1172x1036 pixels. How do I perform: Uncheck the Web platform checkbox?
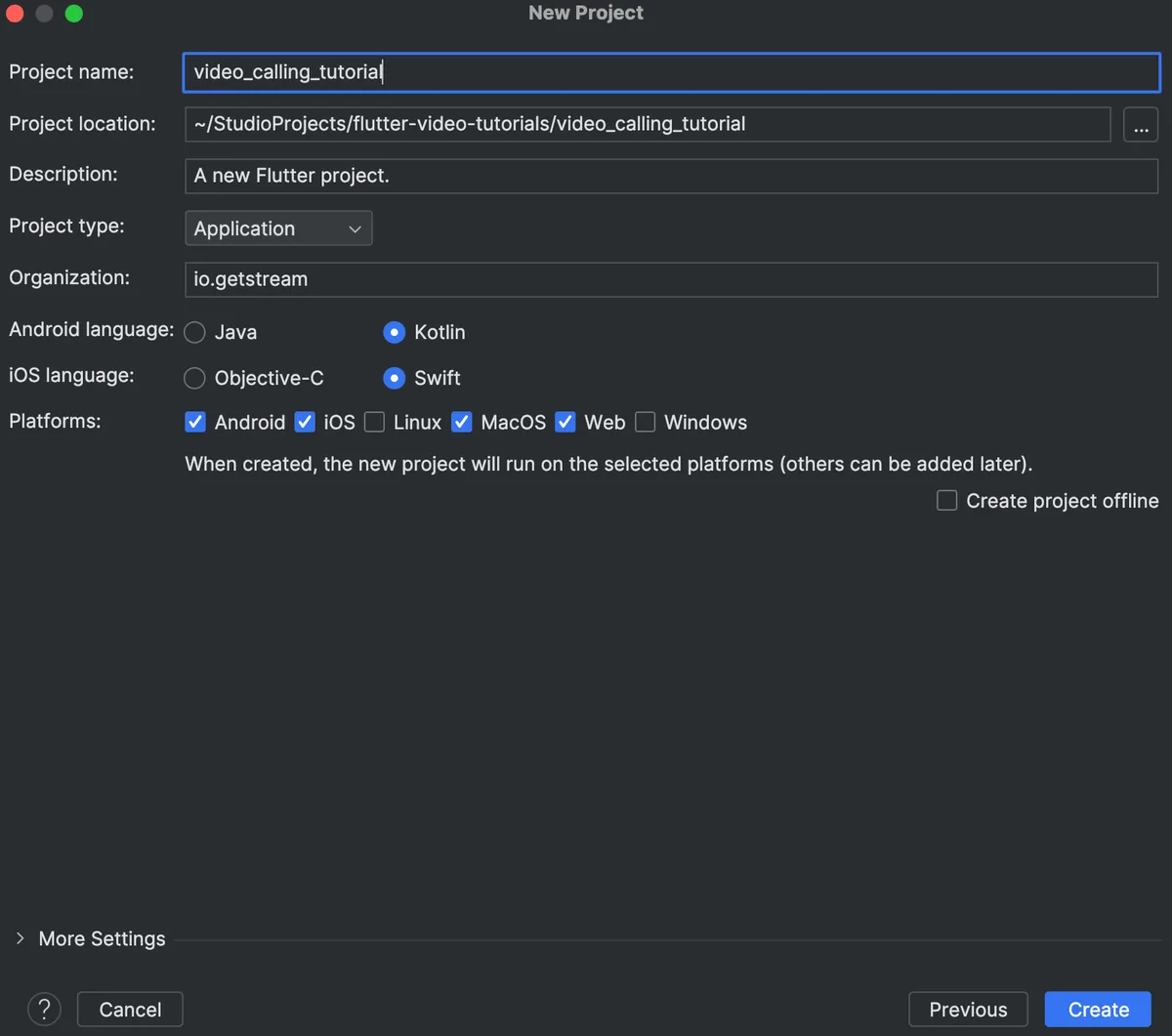[565, 422]
